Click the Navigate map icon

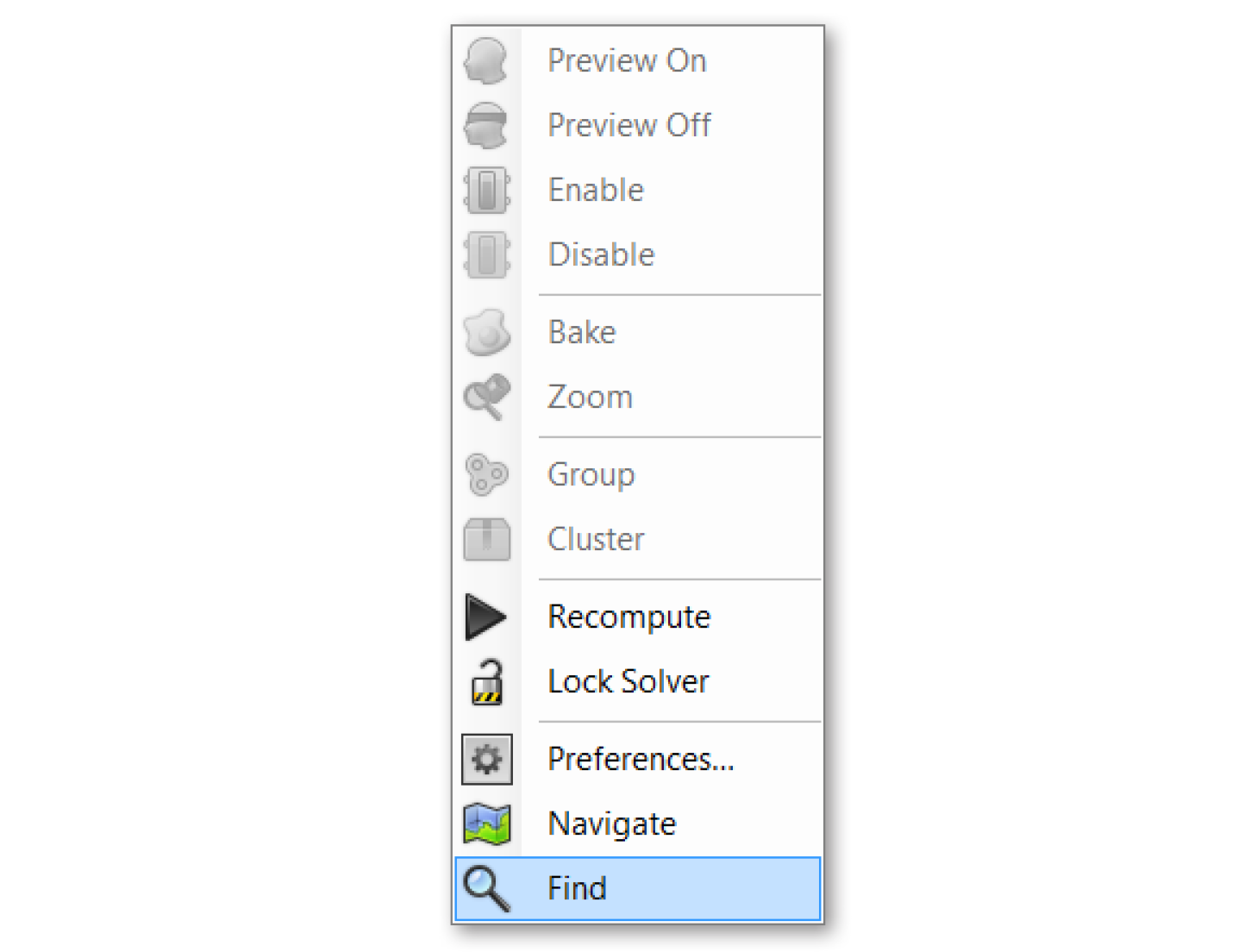[x=486, y=824]
